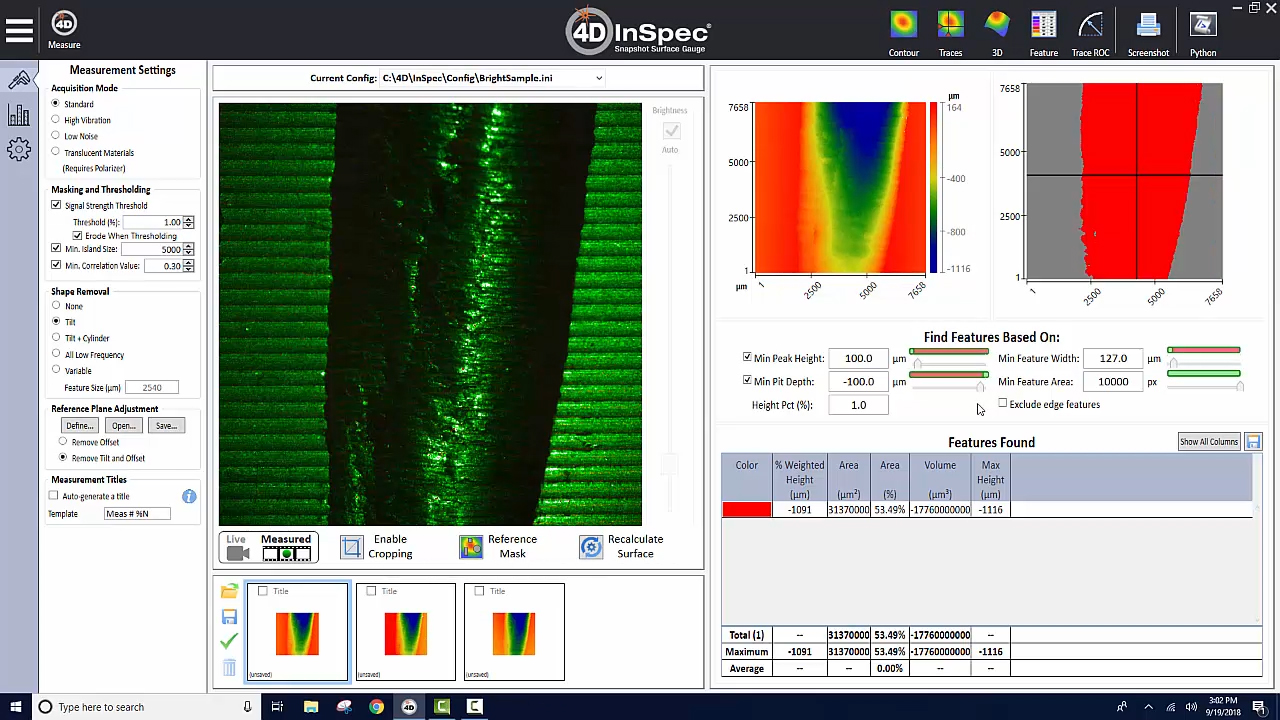Select Tilt + Cylinder shape removal
Viewport: 1280px width, 720px height.
pyautogui.click(x=56, y=338)
